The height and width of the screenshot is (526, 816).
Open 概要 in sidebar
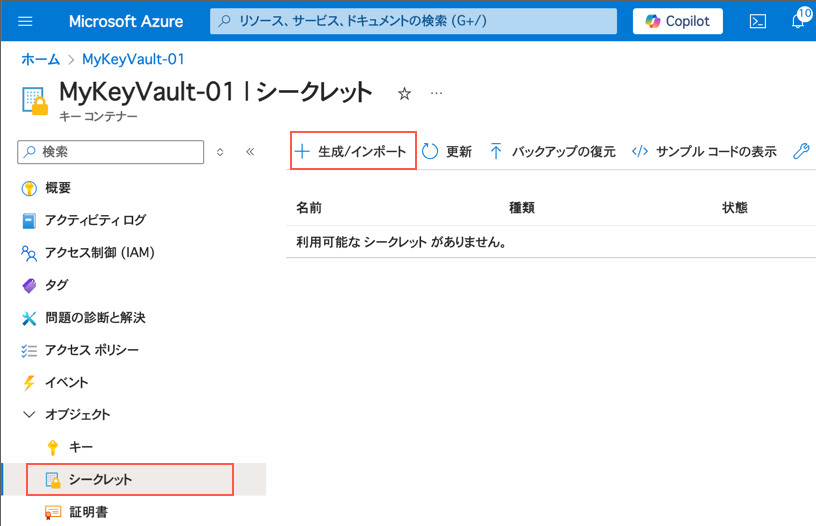click(x=57, y=188)
